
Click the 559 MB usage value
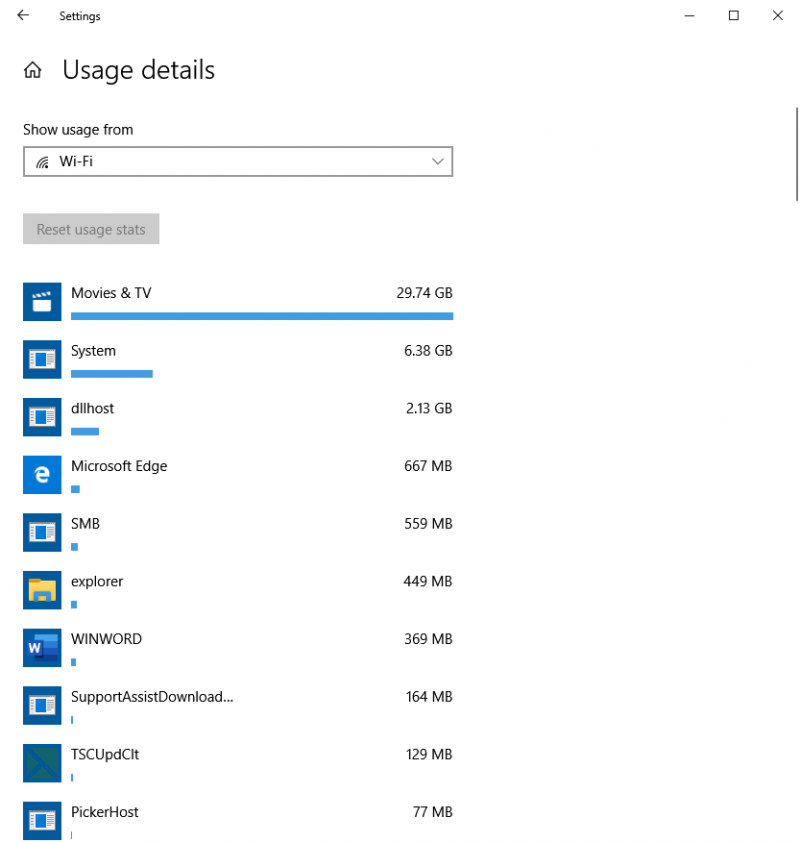(x=428, y=524)
